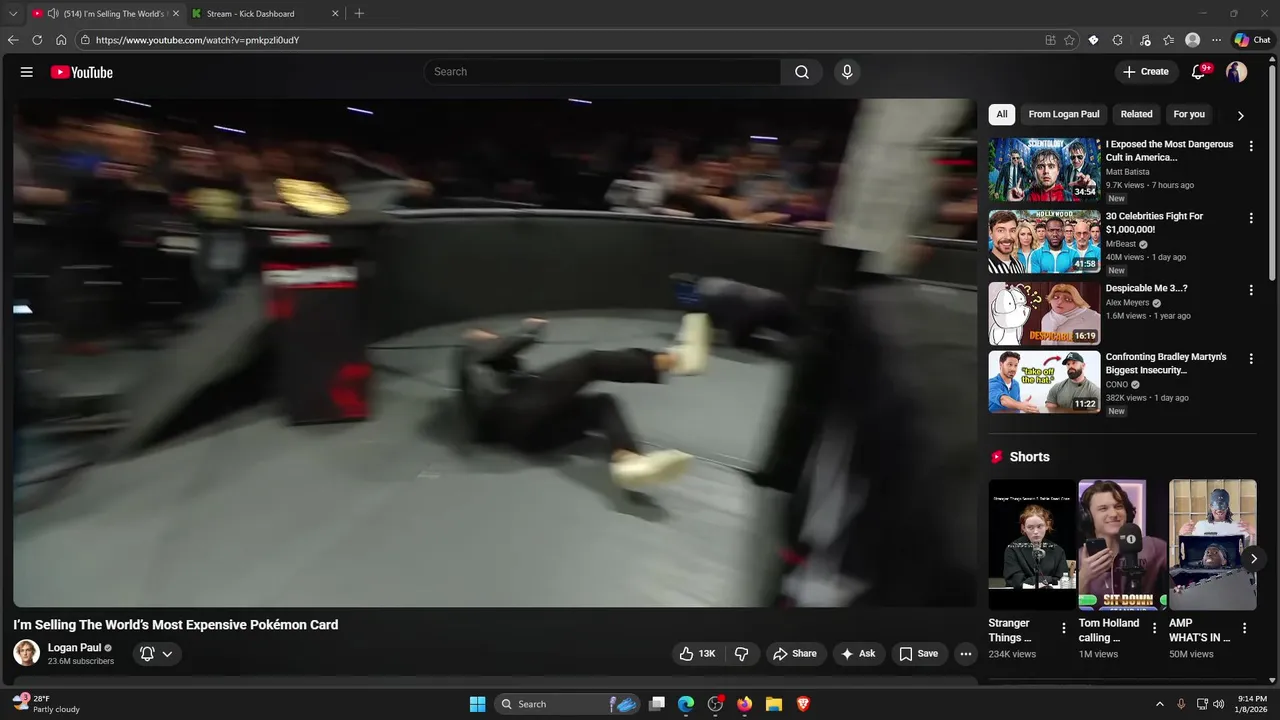Expand the subscription options chevron

[167, 654]
